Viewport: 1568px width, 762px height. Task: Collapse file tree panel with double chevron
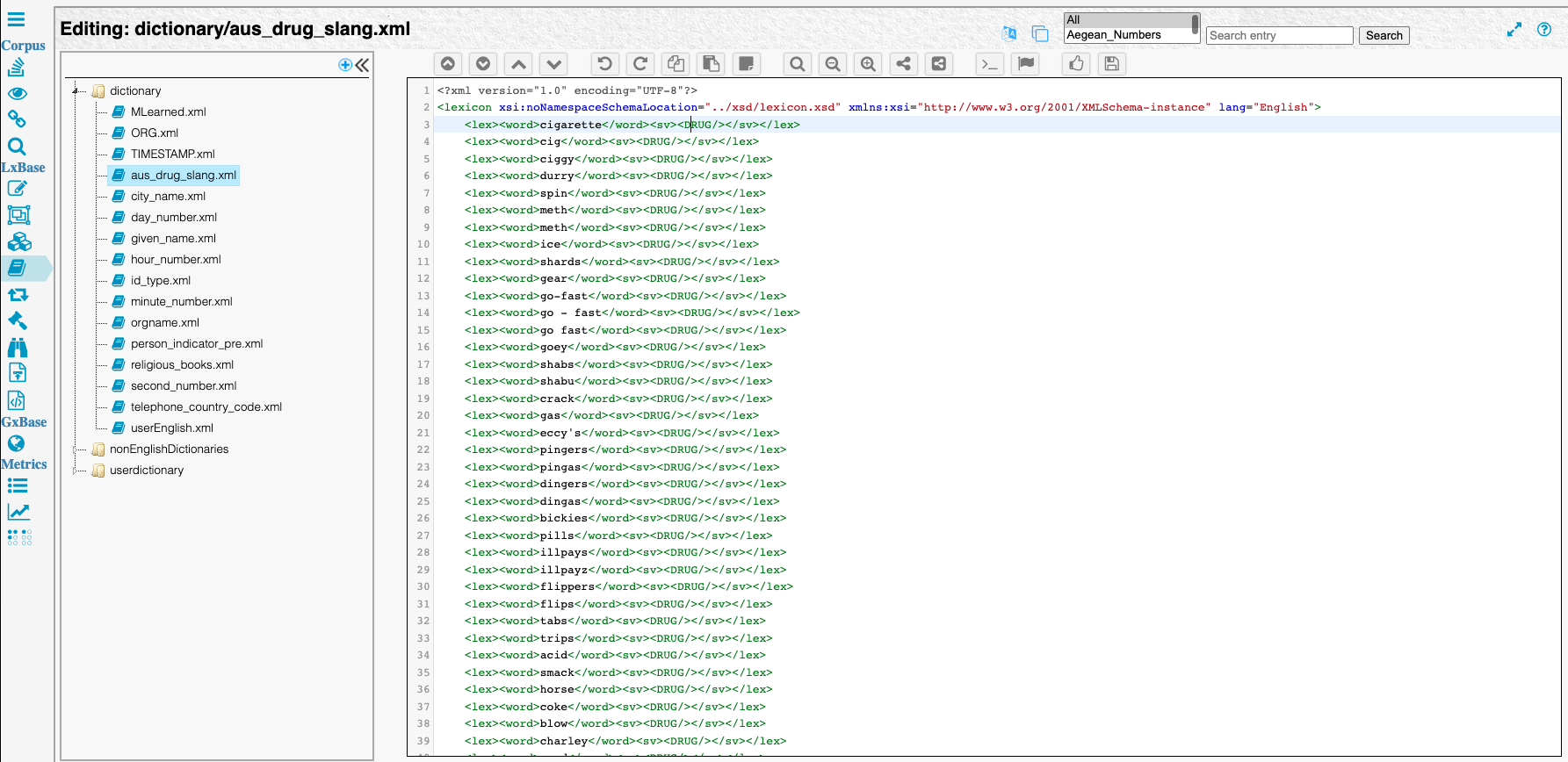pyautogui.click(x=362, y=65)
